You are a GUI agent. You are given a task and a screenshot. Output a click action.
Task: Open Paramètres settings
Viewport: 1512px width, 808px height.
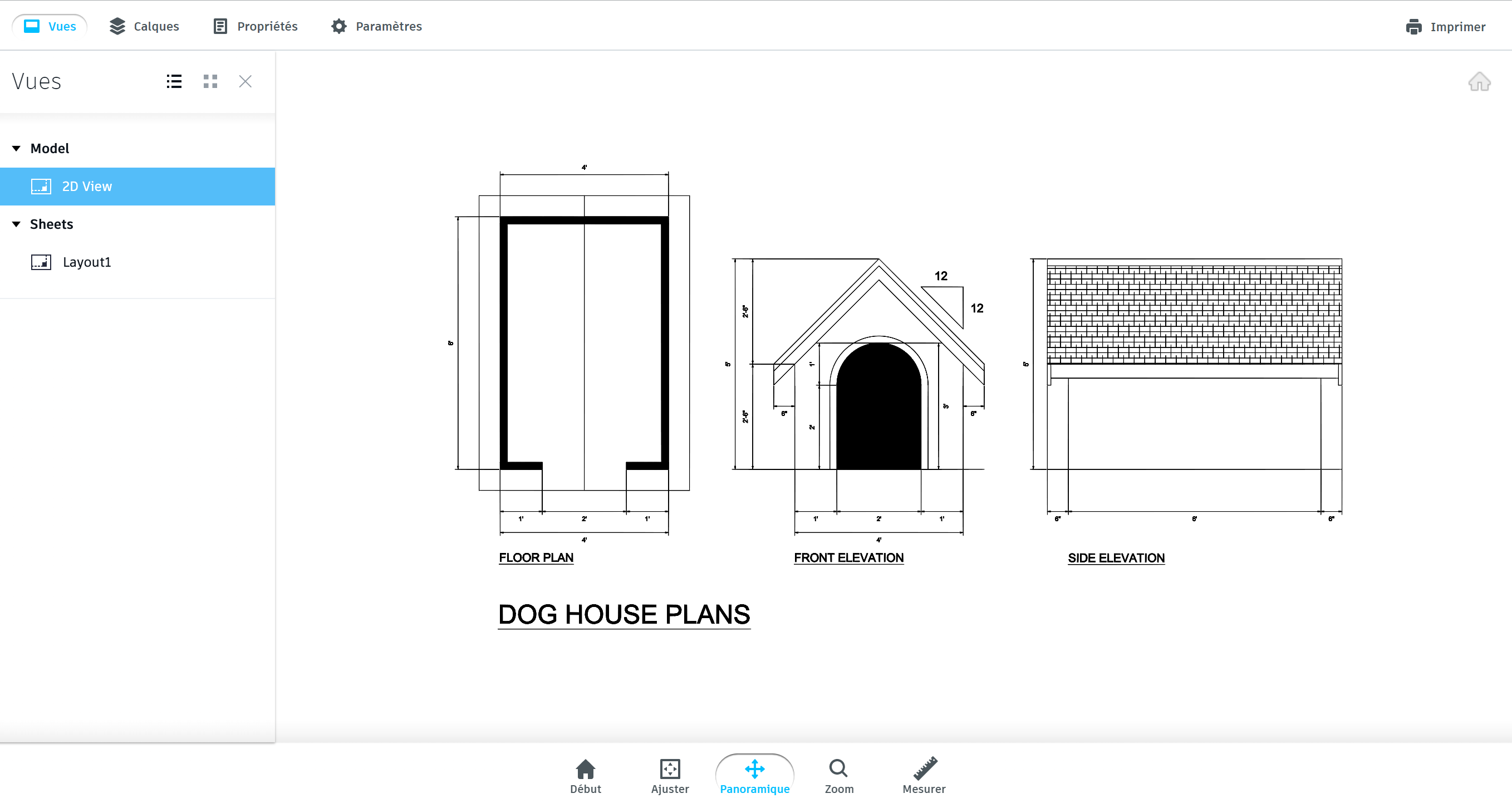tap(376, 26)
